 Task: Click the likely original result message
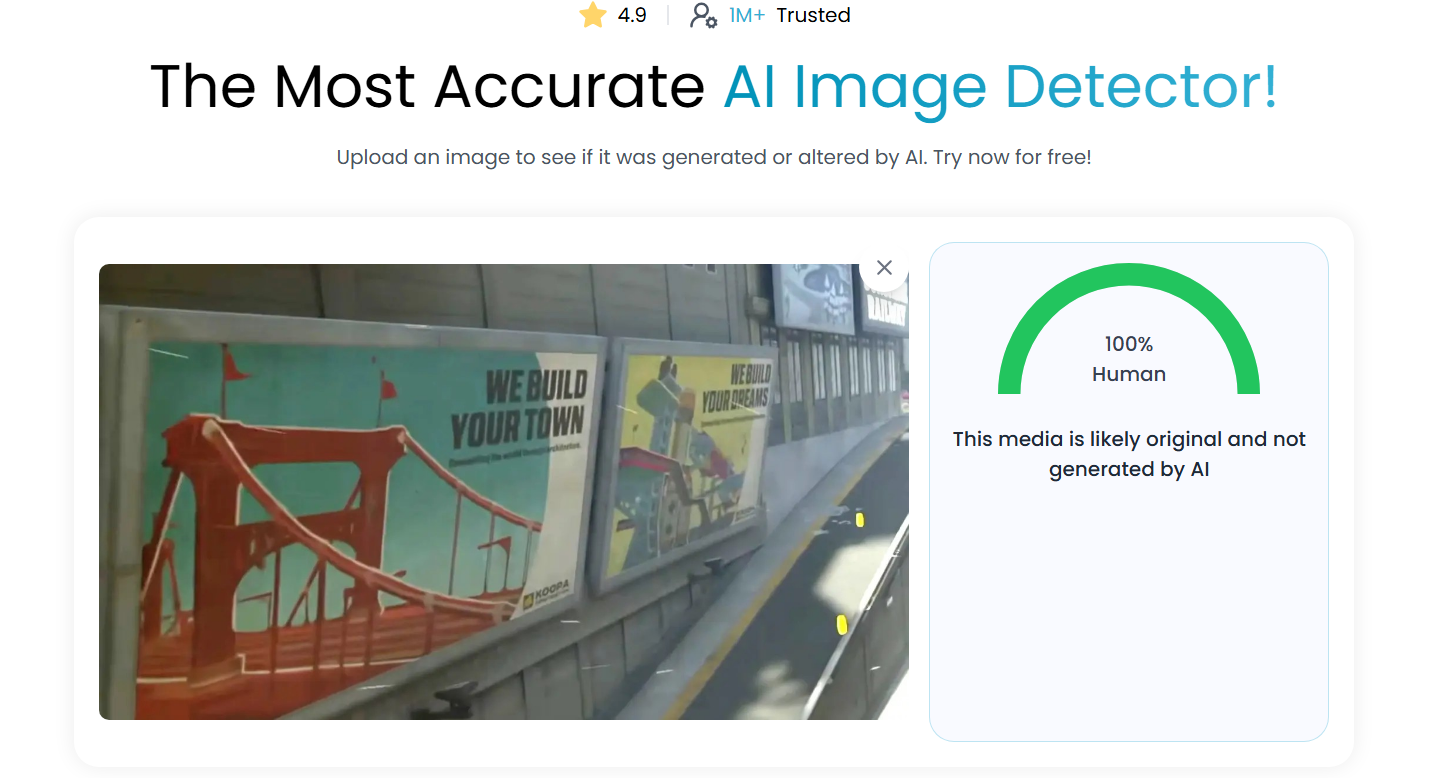pyautogui.click(x=1129, y=454)
